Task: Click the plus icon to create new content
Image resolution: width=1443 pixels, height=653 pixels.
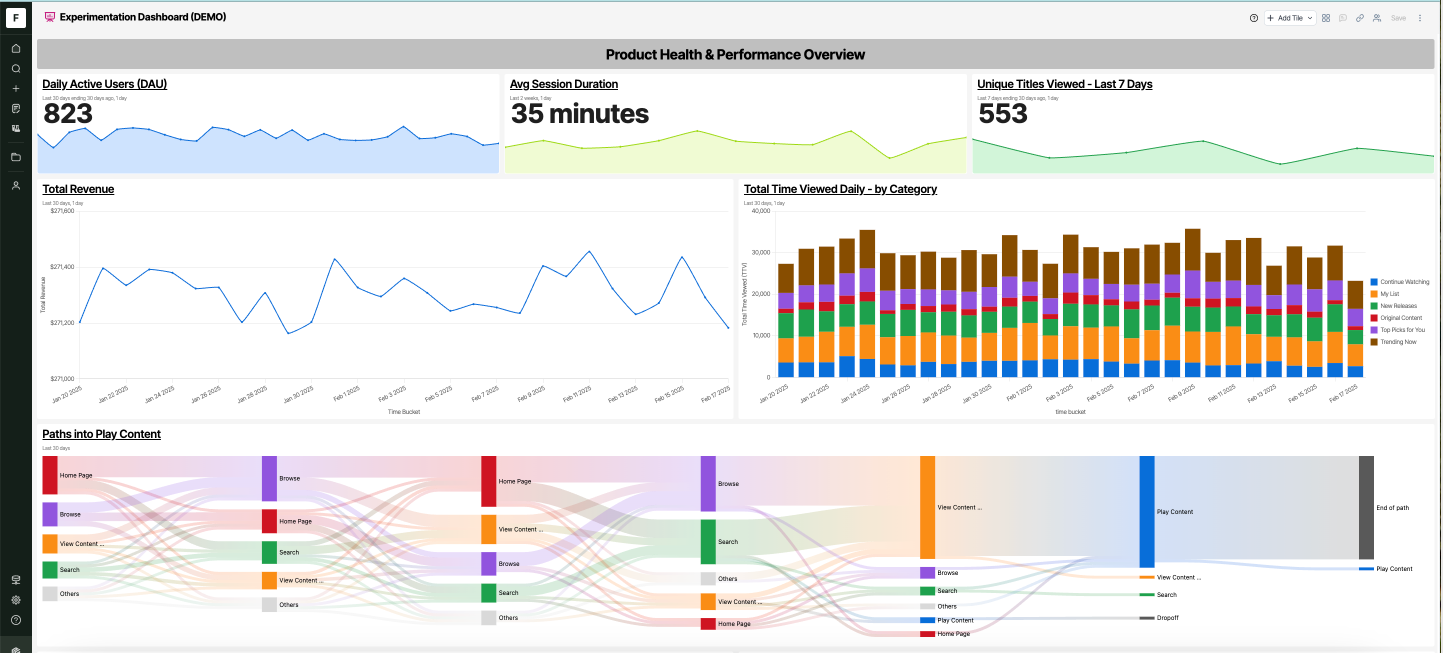Action: 15,88
